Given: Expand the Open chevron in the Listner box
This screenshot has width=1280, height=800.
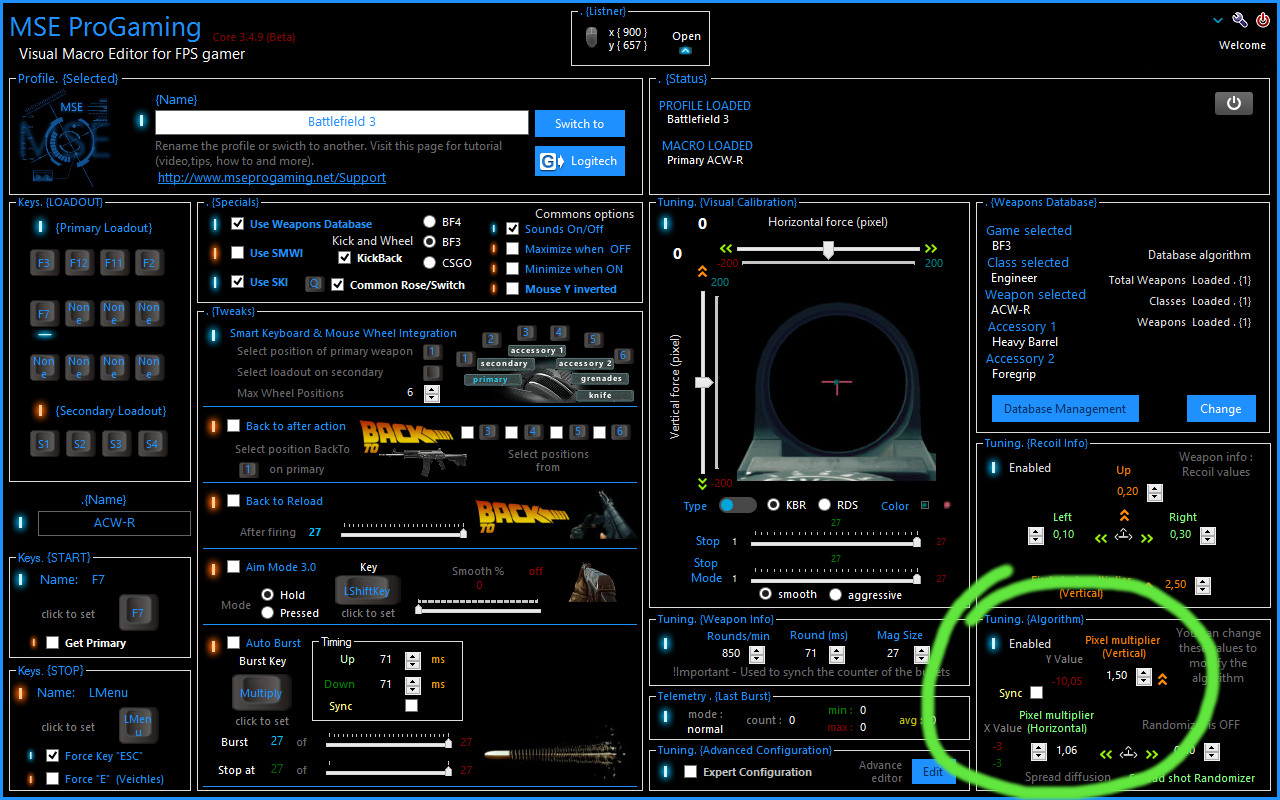Looking at the screenshot, I should (686, 50).
